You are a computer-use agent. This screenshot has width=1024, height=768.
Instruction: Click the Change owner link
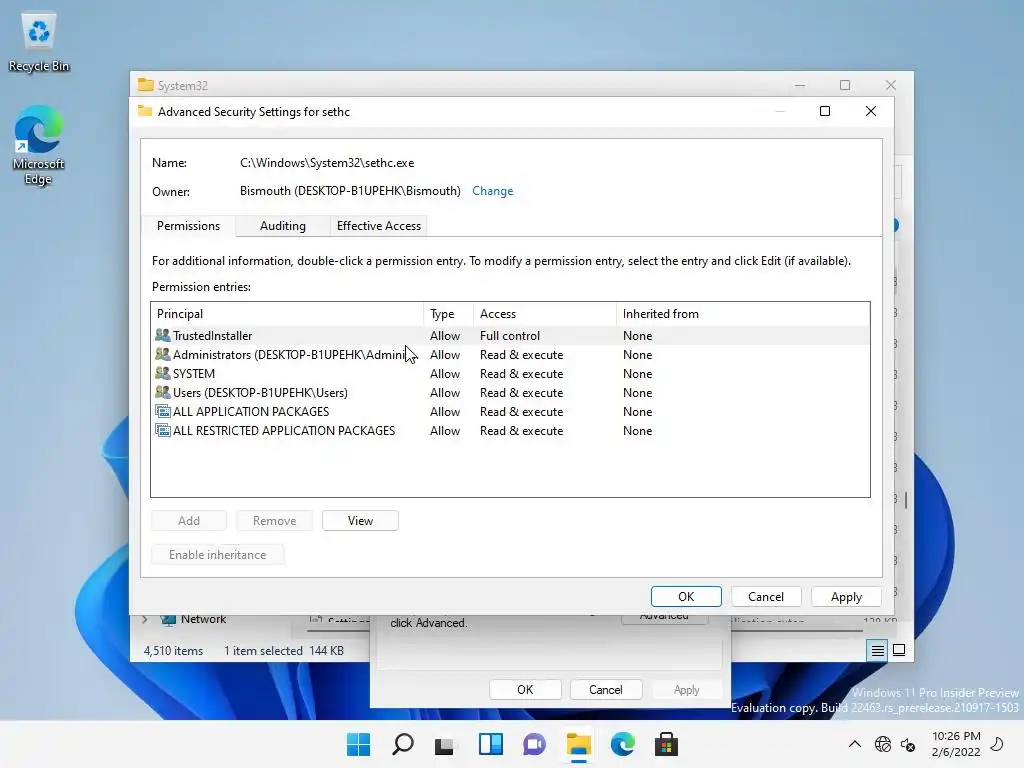coord(492,191)
